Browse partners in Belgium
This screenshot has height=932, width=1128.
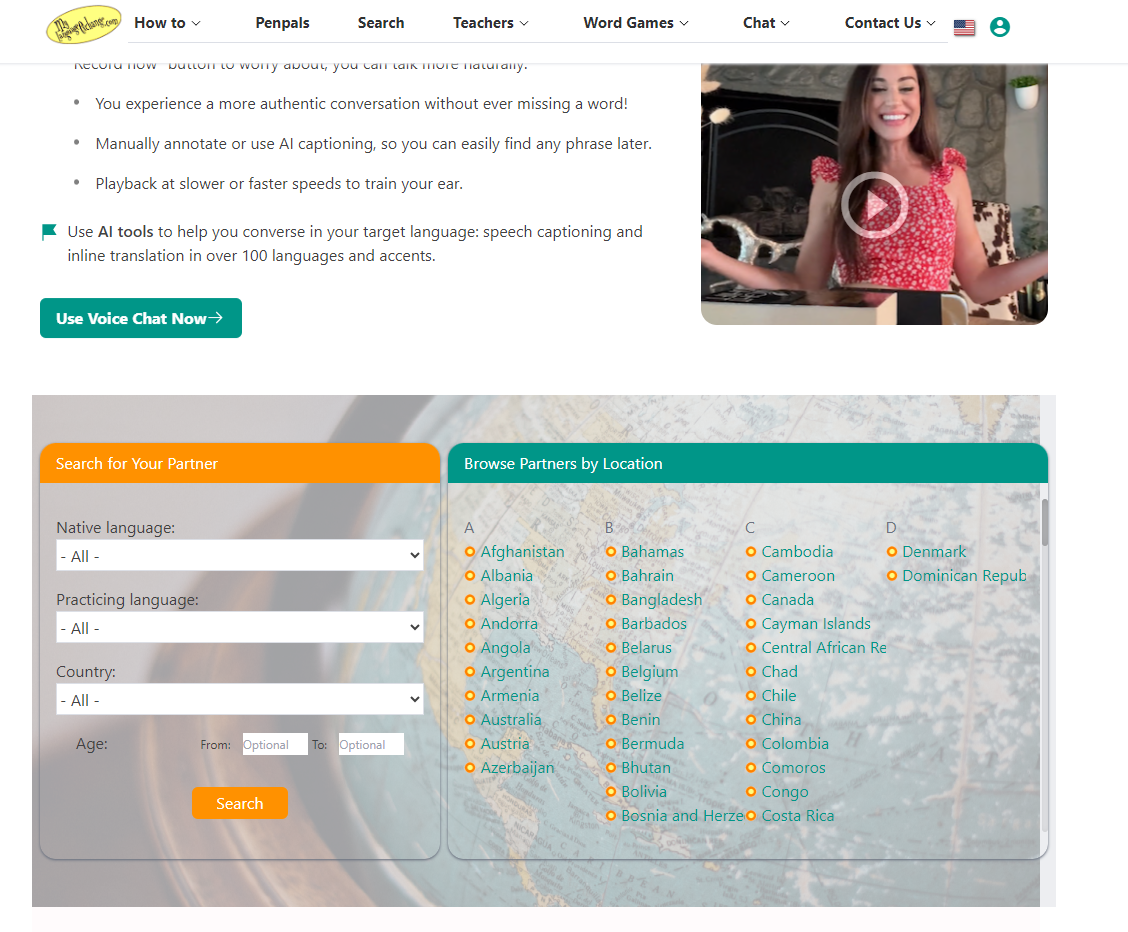[650, 672]
